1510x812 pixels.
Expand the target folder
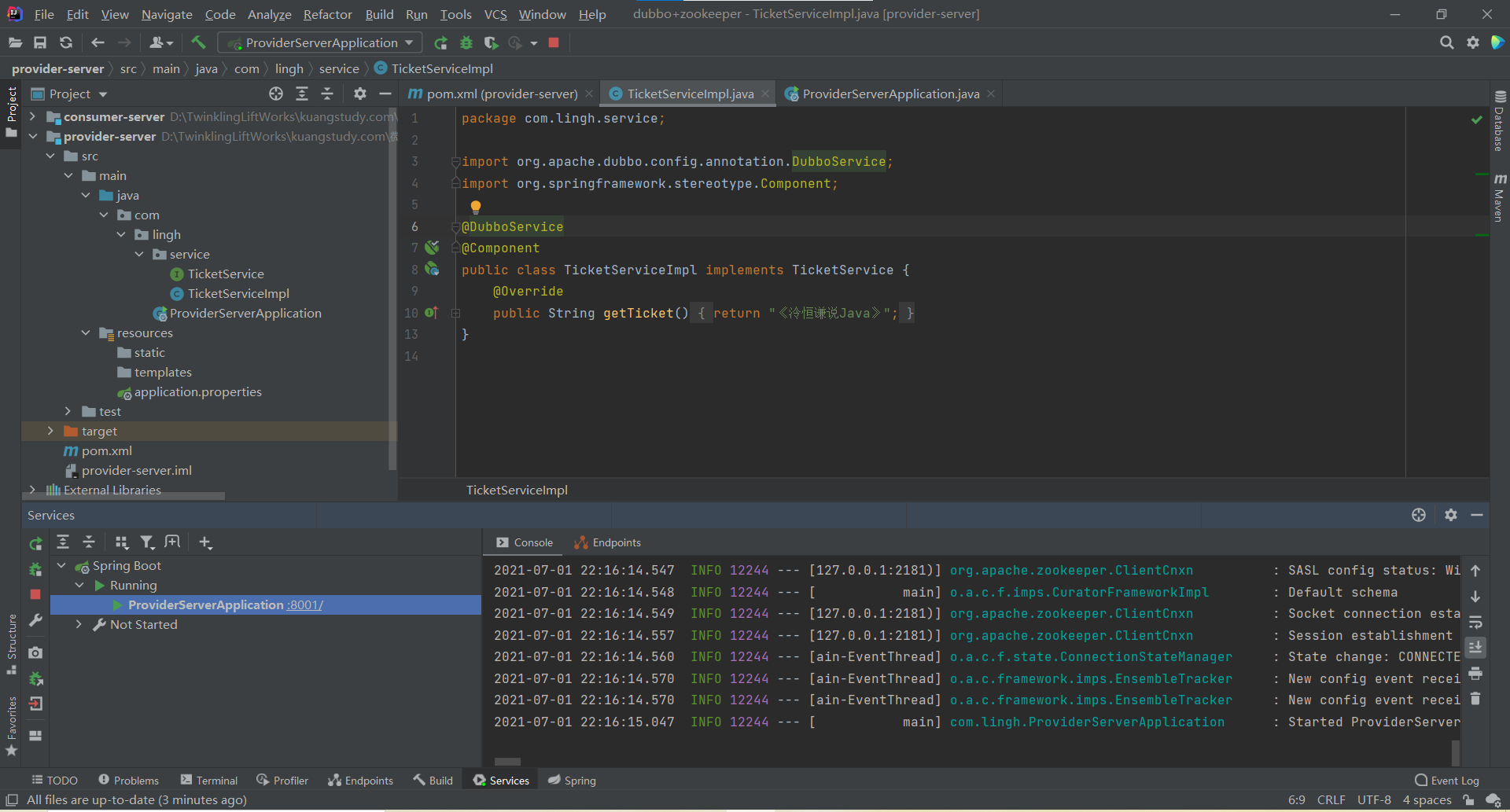coord(50,431)
